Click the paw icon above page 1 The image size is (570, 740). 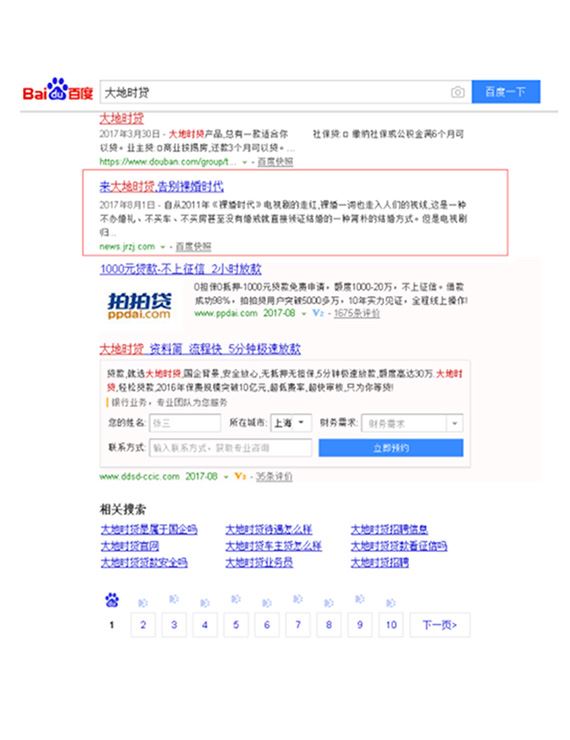click(x=112, y=600)
